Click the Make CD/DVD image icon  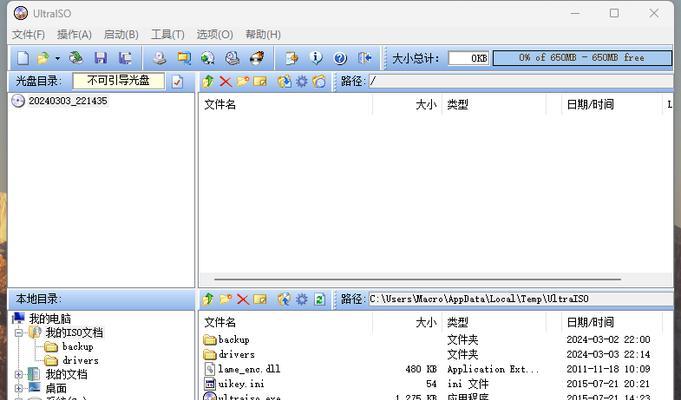159,58
